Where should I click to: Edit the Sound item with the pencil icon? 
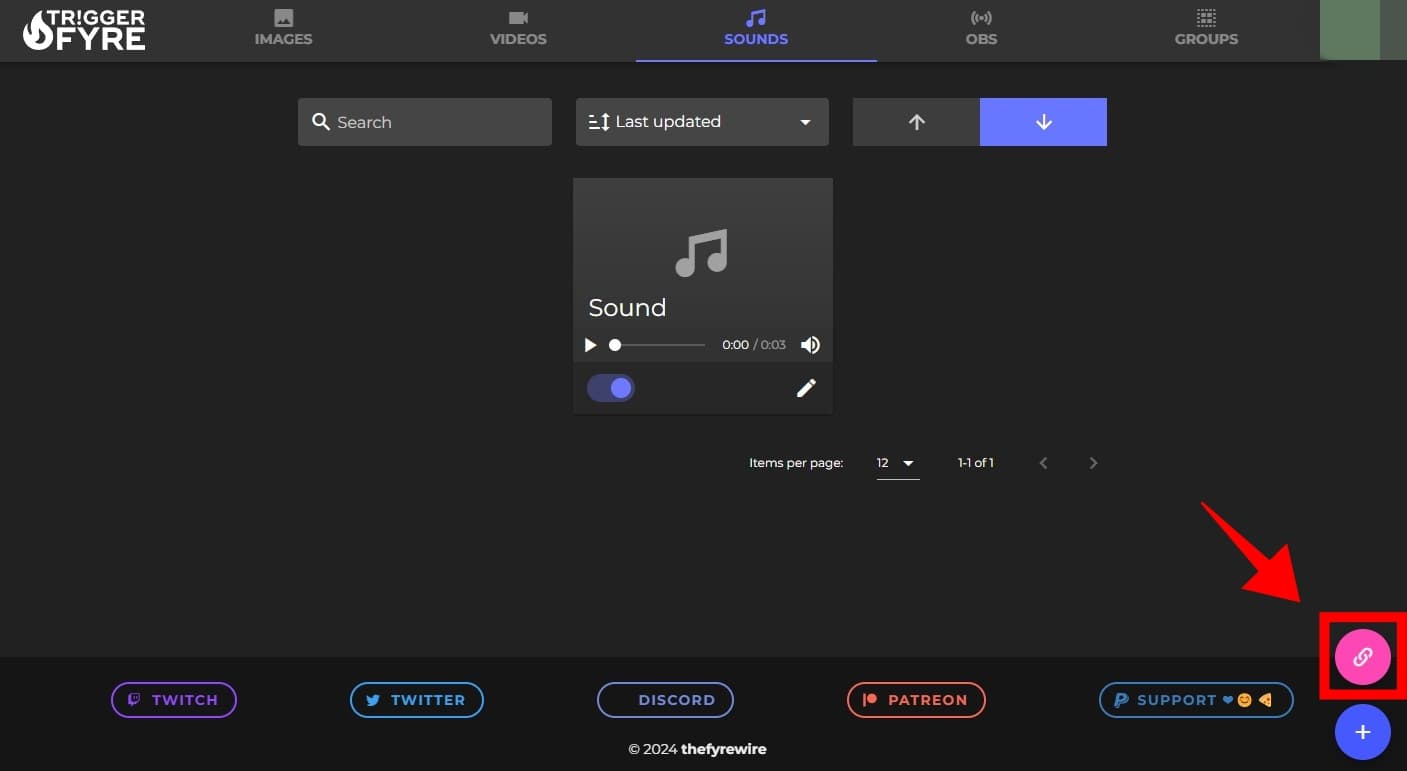click(x=806, y=388)
